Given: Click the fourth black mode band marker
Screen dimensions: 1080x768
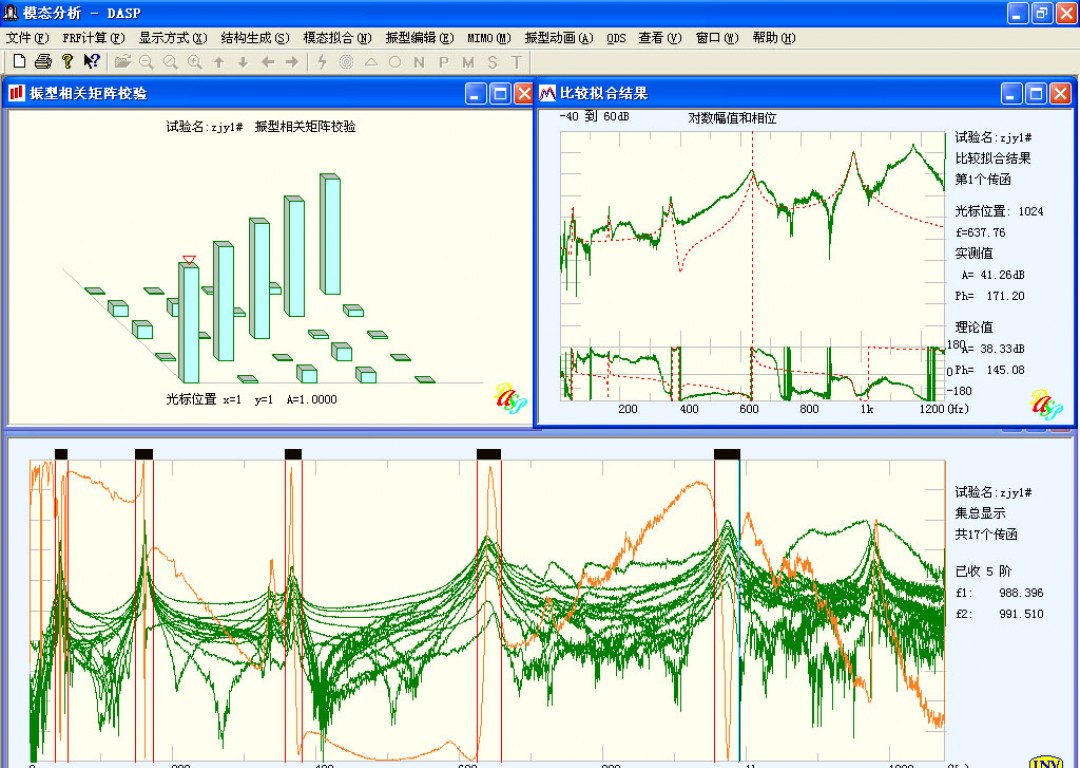Looking at the screenshot, I should tap(489, 454).
